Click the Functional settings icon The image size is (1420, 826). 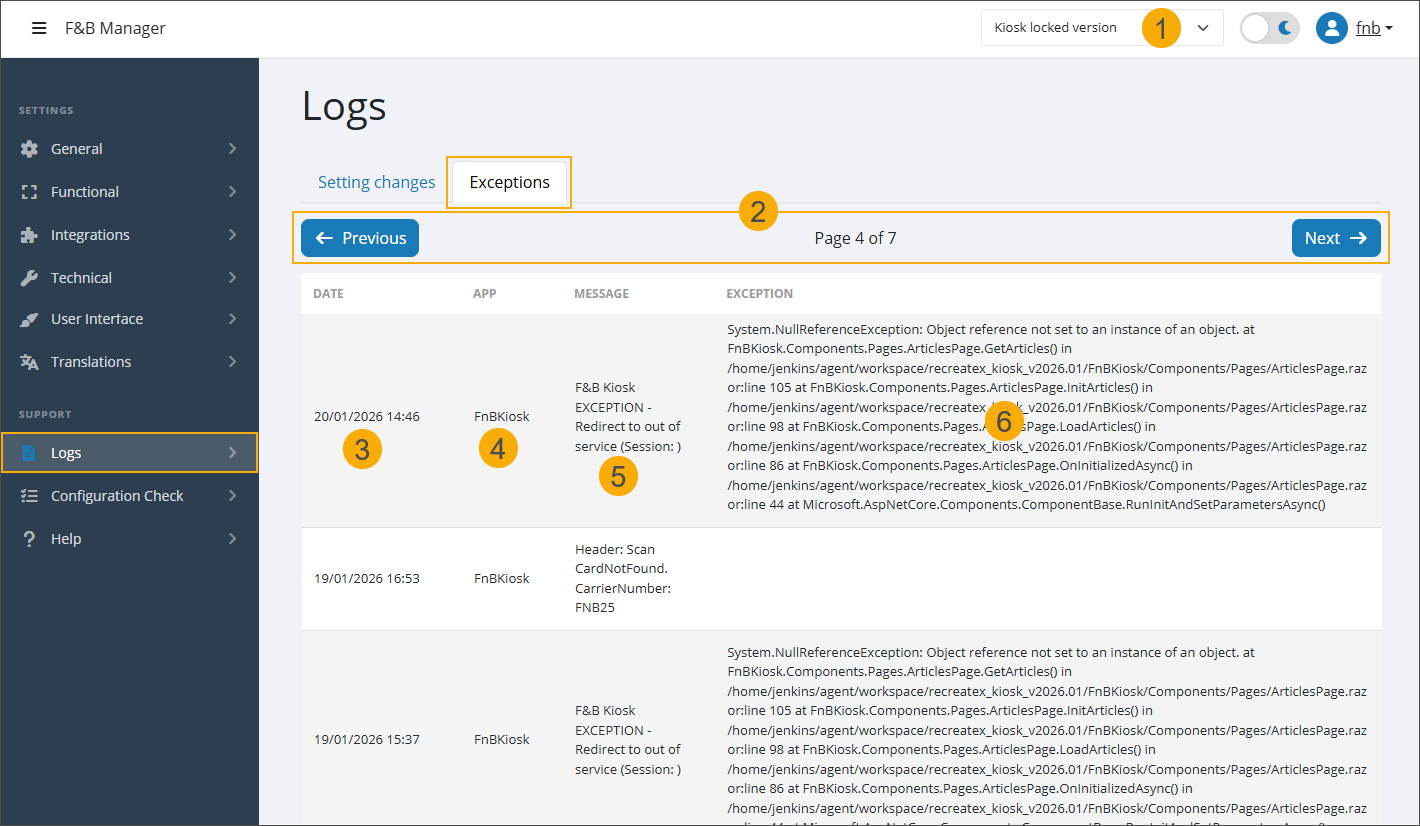coord(29,191)
